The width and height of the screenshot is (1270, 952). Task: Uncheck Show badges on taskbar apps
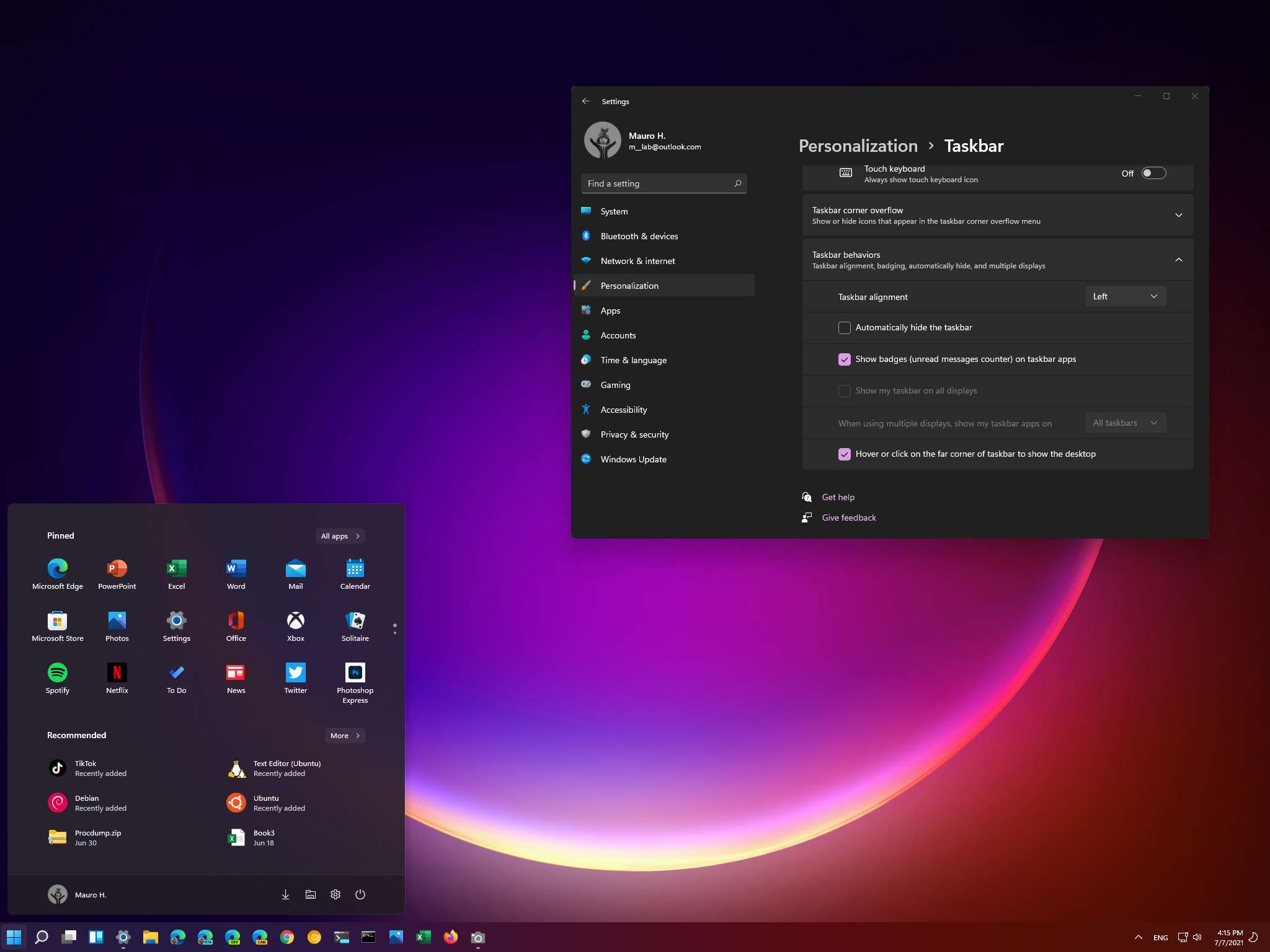[844, 359]
